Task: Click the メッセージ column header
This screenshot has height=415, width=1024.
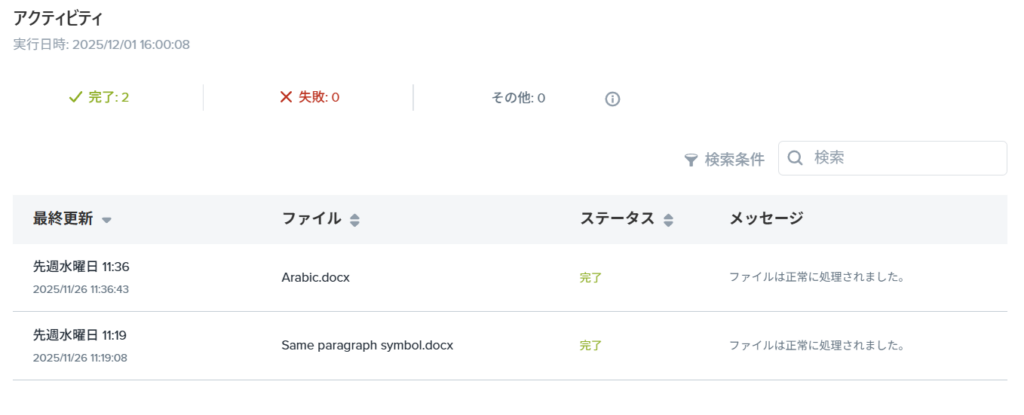Action: tap(766, 219)
